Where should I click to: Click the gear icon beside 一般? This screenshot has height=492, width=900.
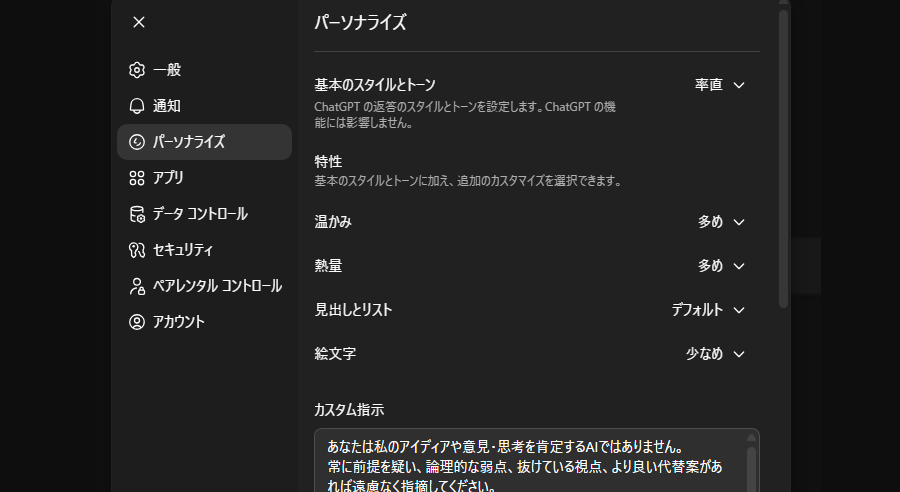click(x=137, y=70)
